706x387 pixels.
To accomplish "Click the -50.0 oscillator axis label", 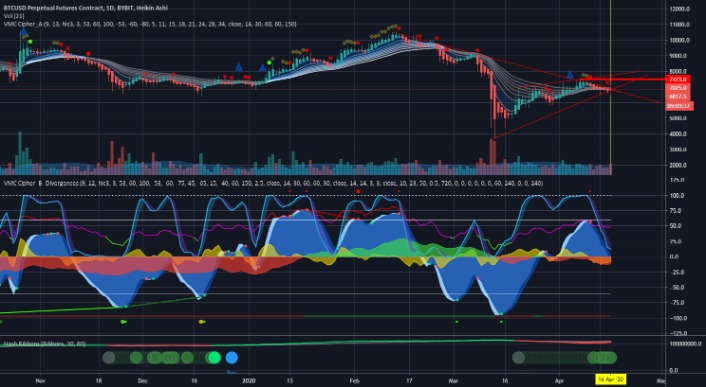I will click(x=677, y=288).
